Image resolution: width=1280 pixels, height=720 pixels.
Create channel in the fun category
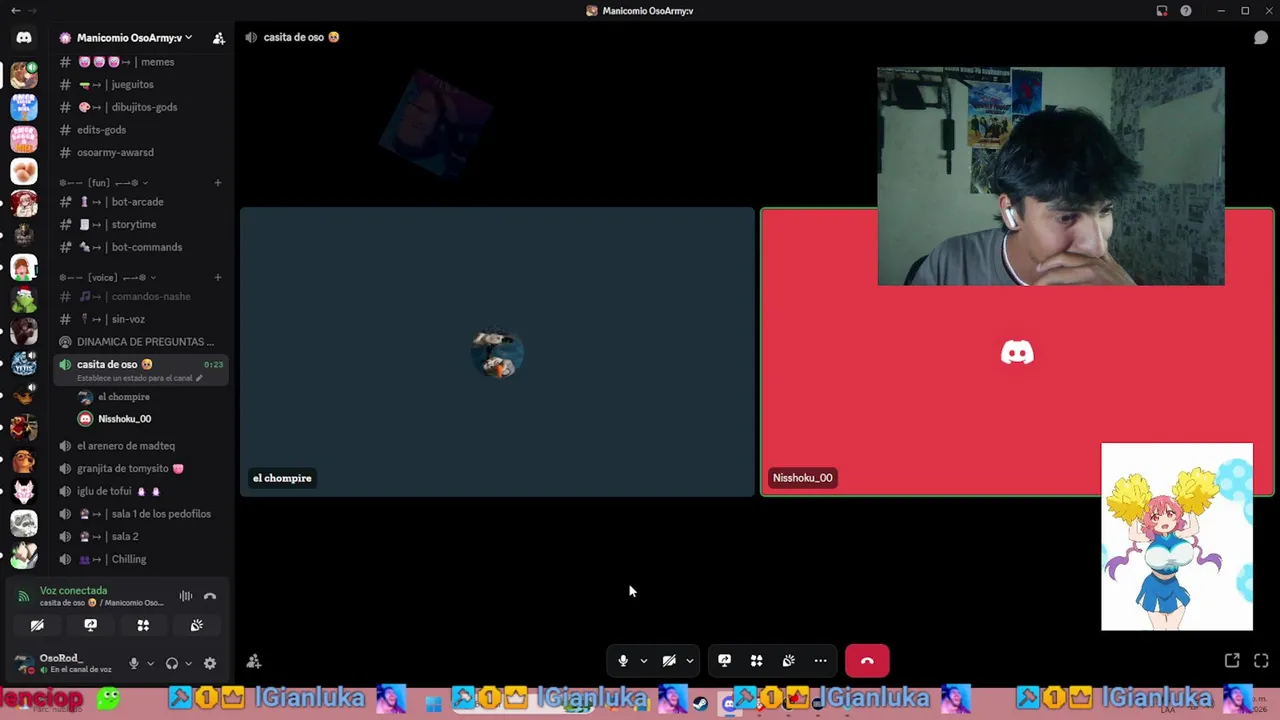(x=218, y=183)
